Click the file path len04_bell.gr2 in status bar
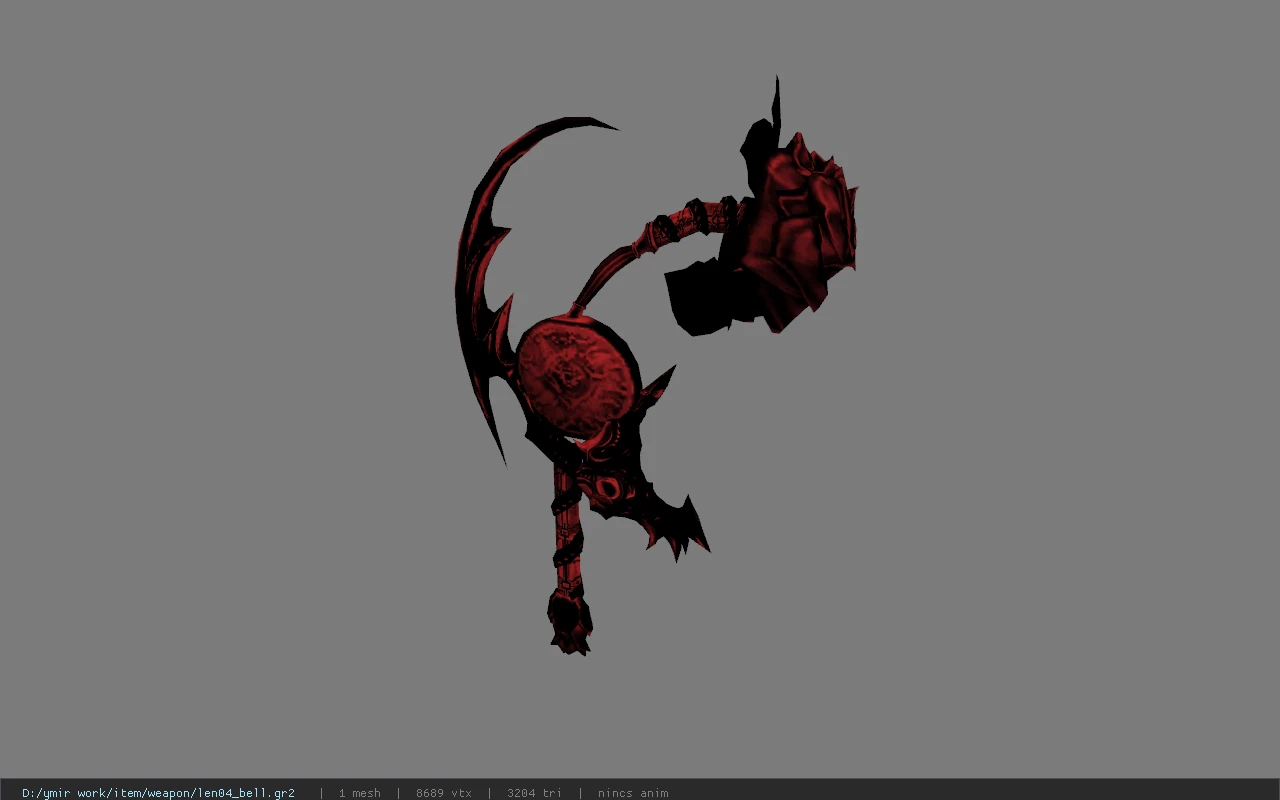The height and width of the screenshot is (800, 1280). coord(158,793)
